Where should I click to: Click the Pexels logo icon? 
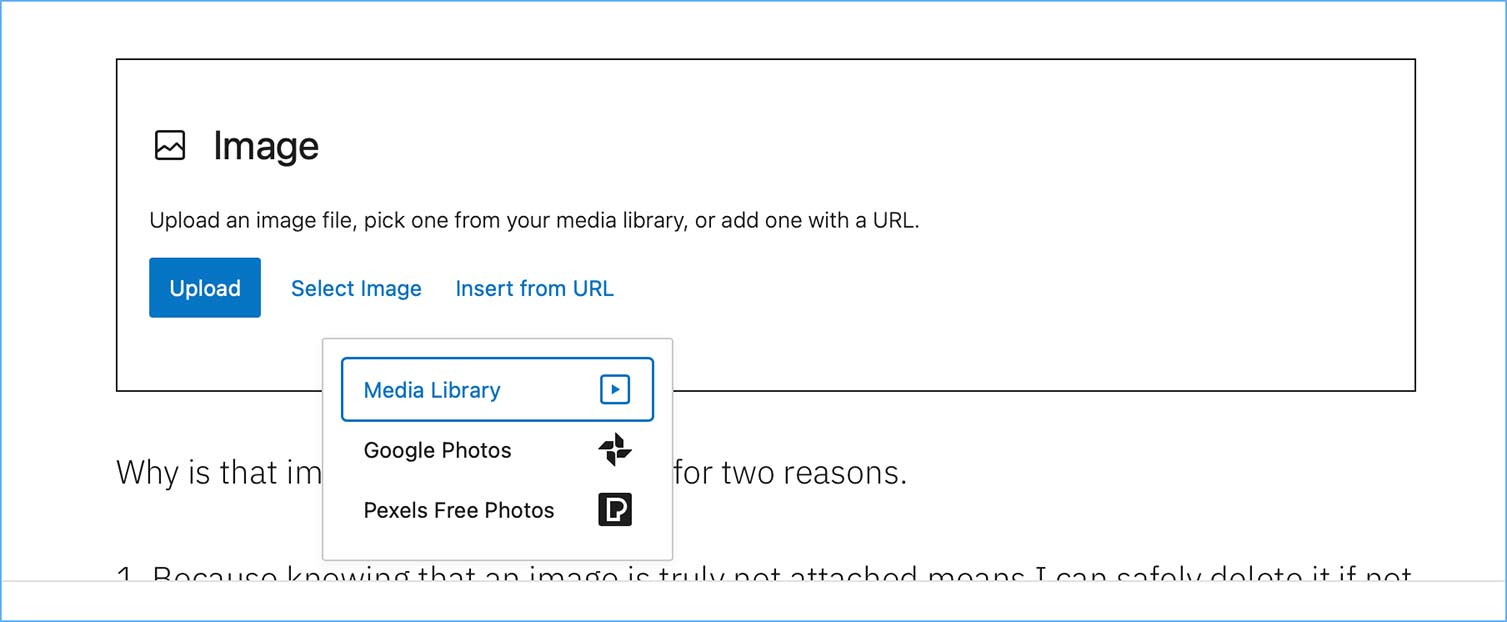615,510
